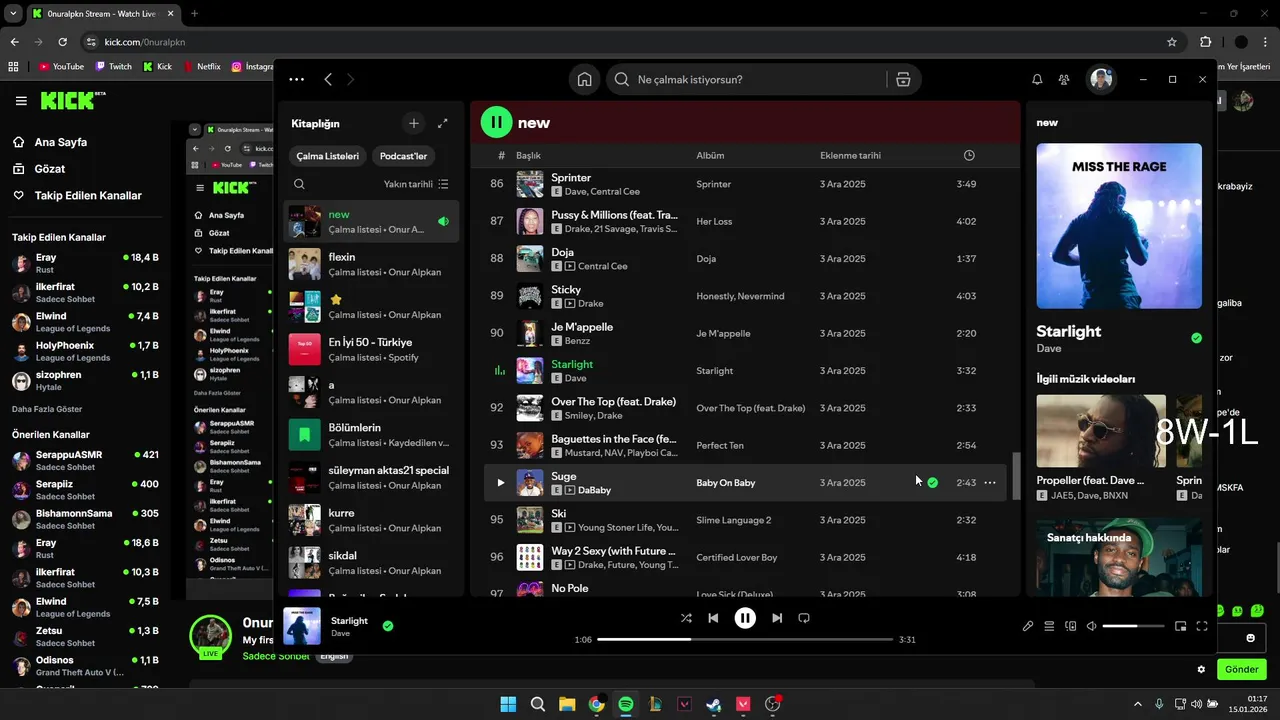The width and height of the screenshot is (1280, 720).
Task: Select the Je M'appelle track row
Action: pos(745,333)
